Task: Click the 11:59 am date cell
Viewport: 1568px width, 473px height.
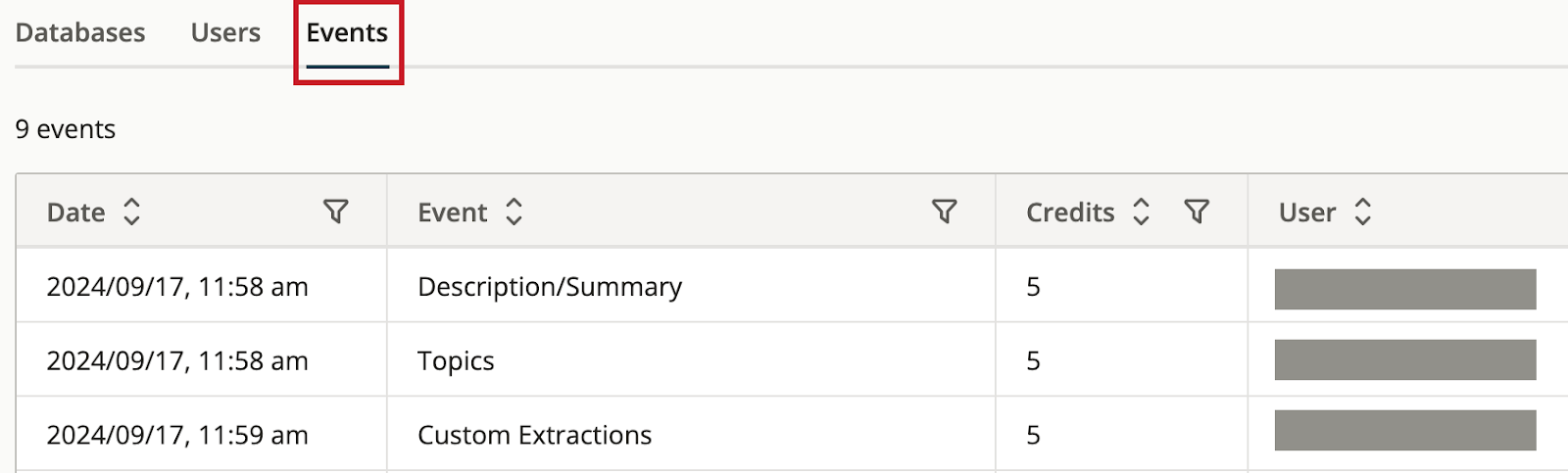Action: [177, 435]
